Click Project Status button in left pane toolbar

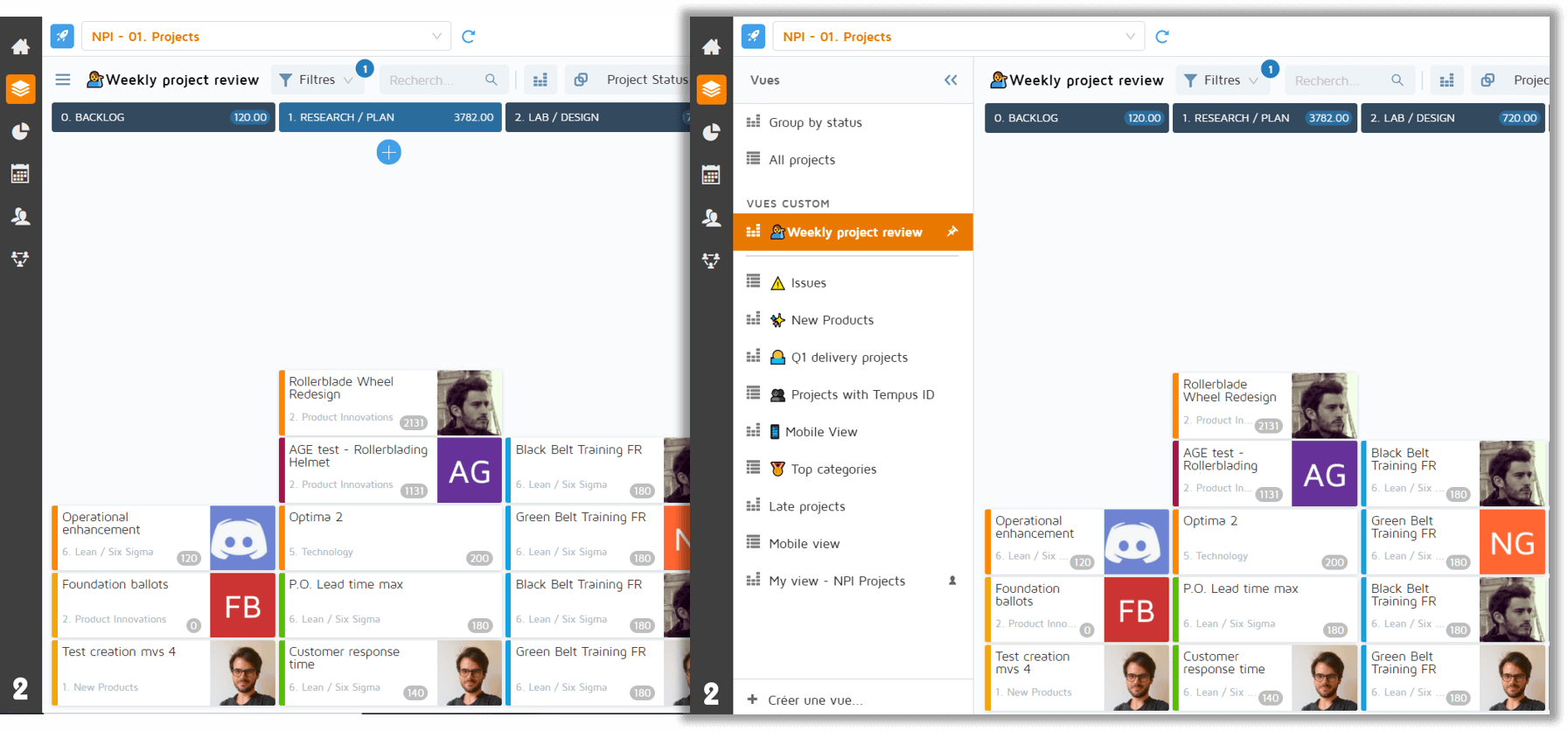pos(646,80)
